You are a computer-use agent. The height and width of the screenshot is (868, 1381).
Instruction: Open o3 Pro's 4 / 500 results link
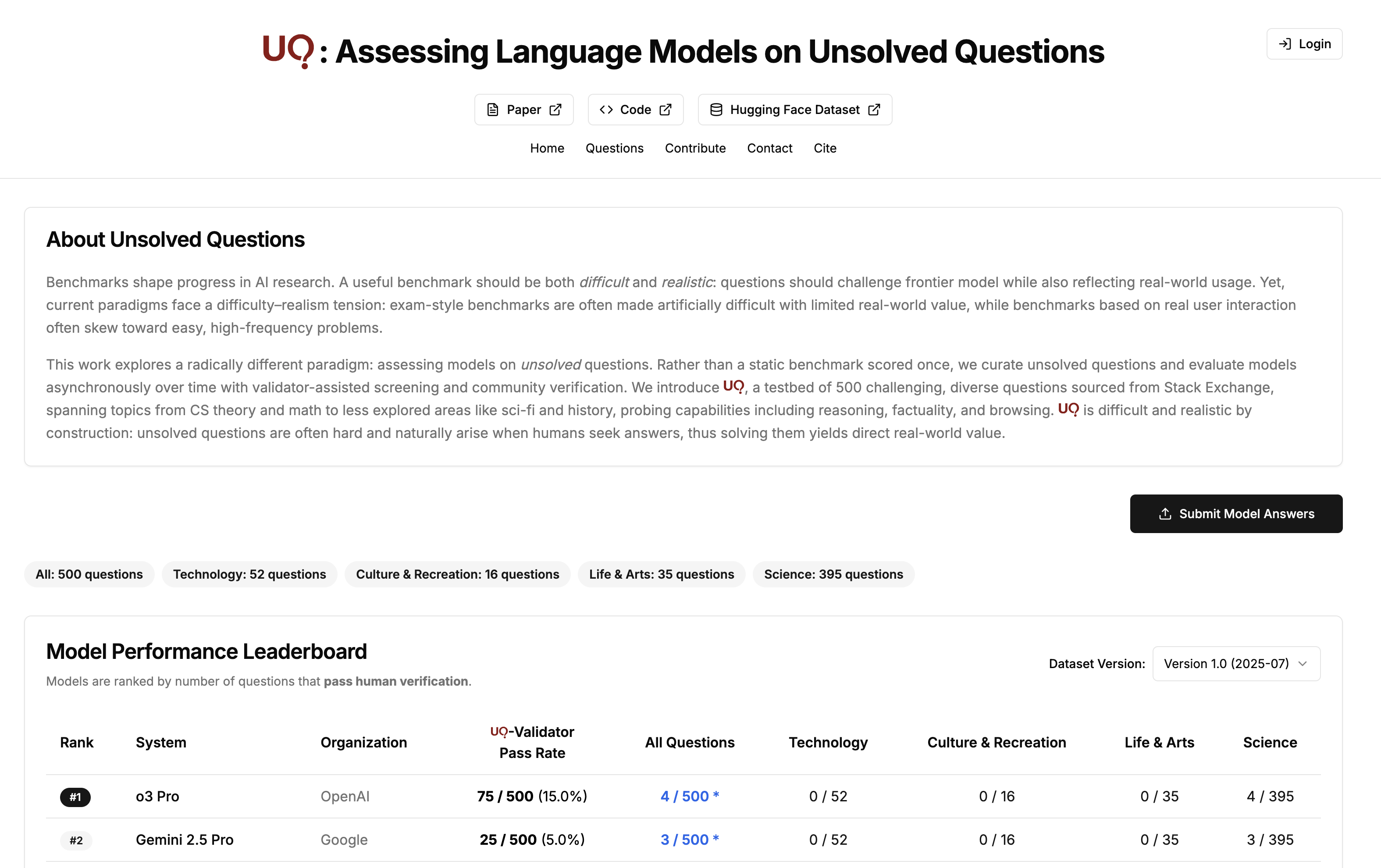pyautogui.click(x=689, y=797)
